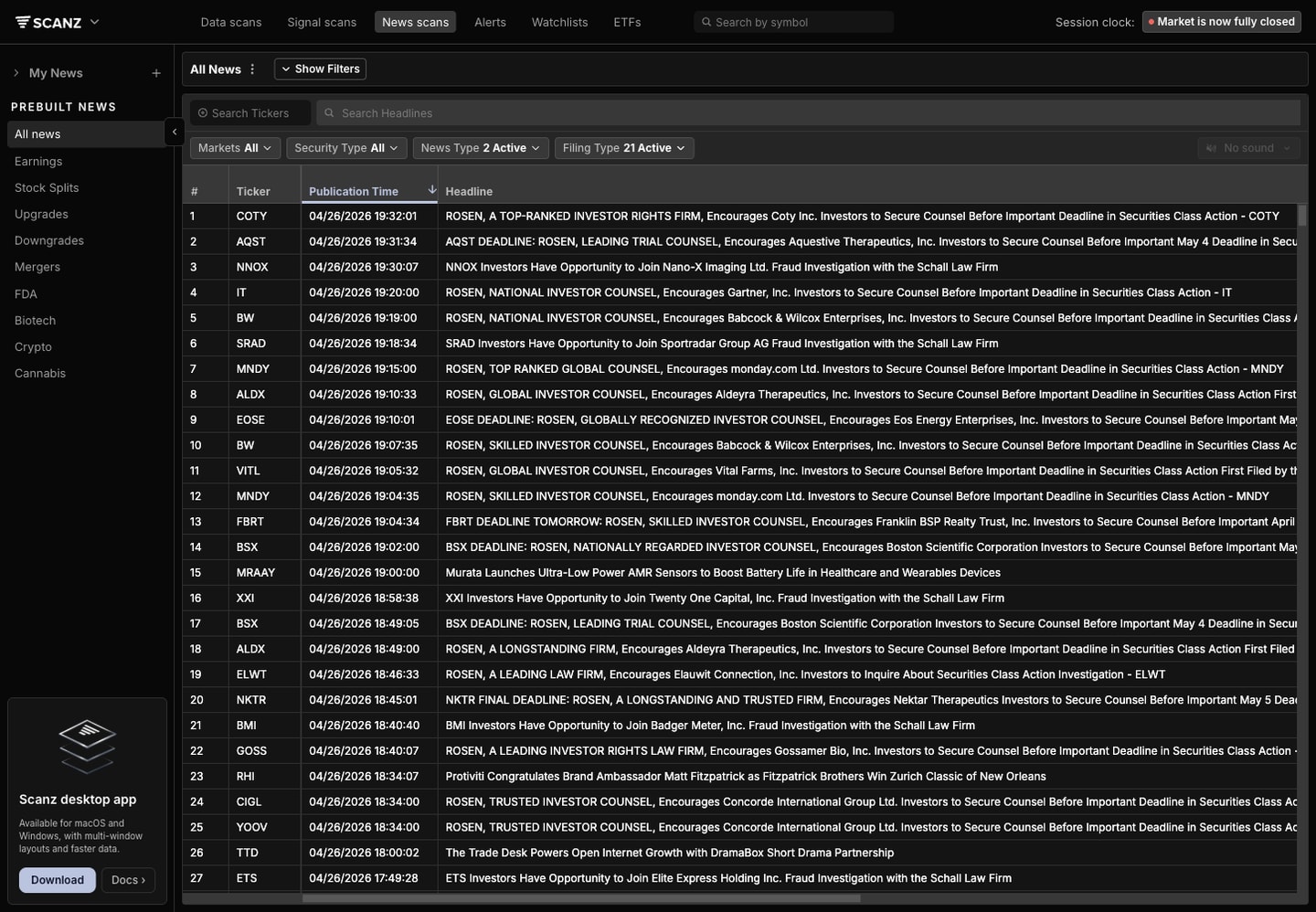
Task: Open Downgrades prebuilt news
Action: pyautogui.click(x=49, y=240)
